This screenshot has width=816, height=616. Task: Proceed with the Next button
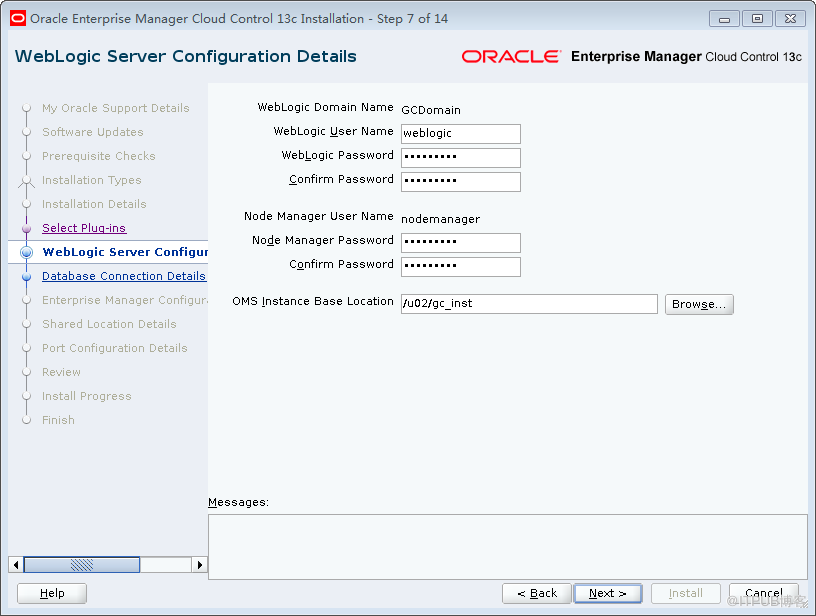[608, 593]
